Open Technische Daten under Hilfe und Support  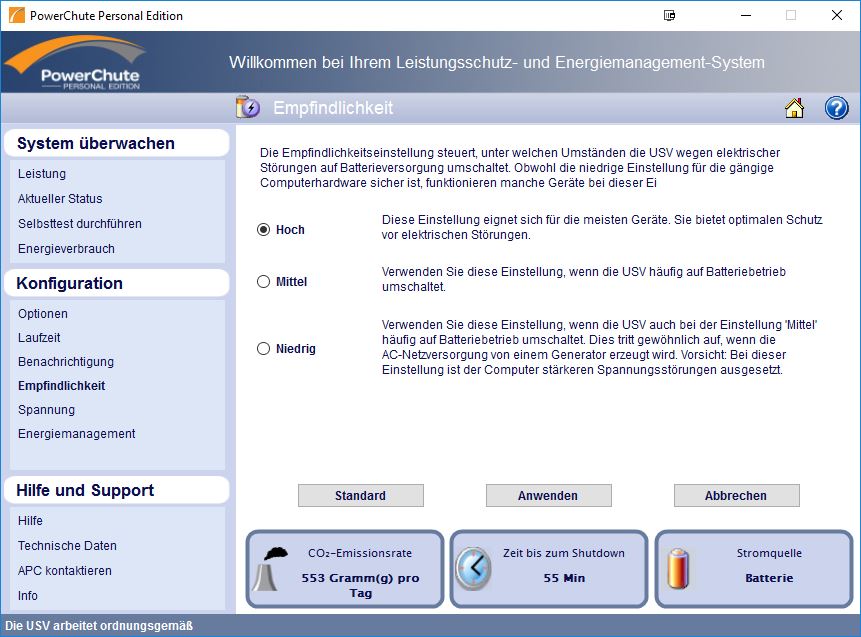tap(67, 546)
